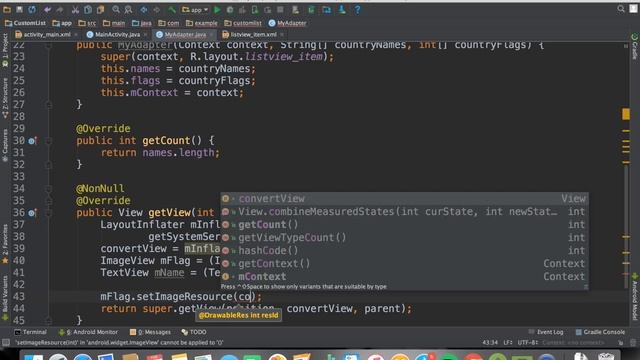Click the Copy toolbar icon
This screenshot has width=640, height=360.
tap(88, 9)
